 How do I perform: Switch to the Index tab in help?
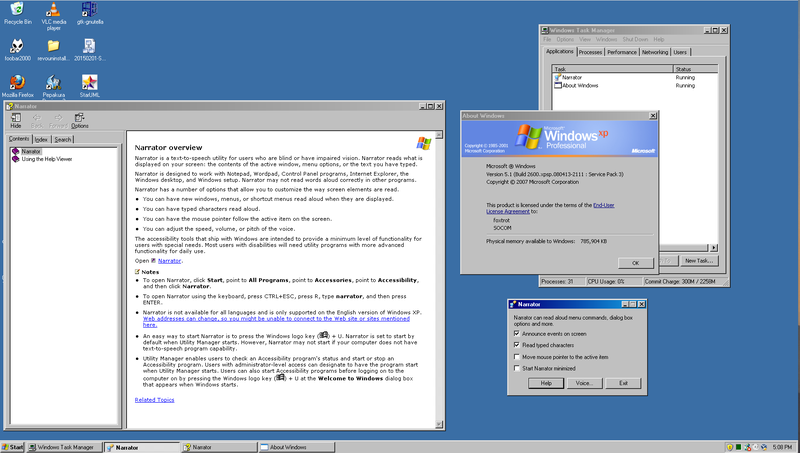[41, 139]
